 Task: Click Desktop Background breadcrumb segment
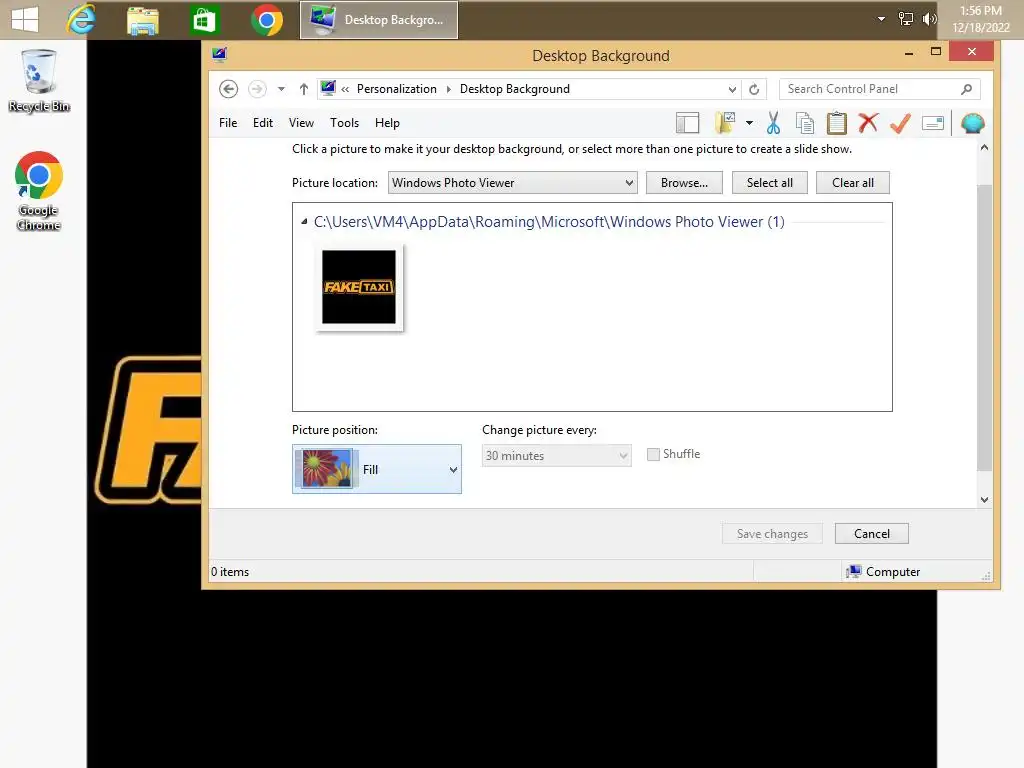tap(515, 89)
